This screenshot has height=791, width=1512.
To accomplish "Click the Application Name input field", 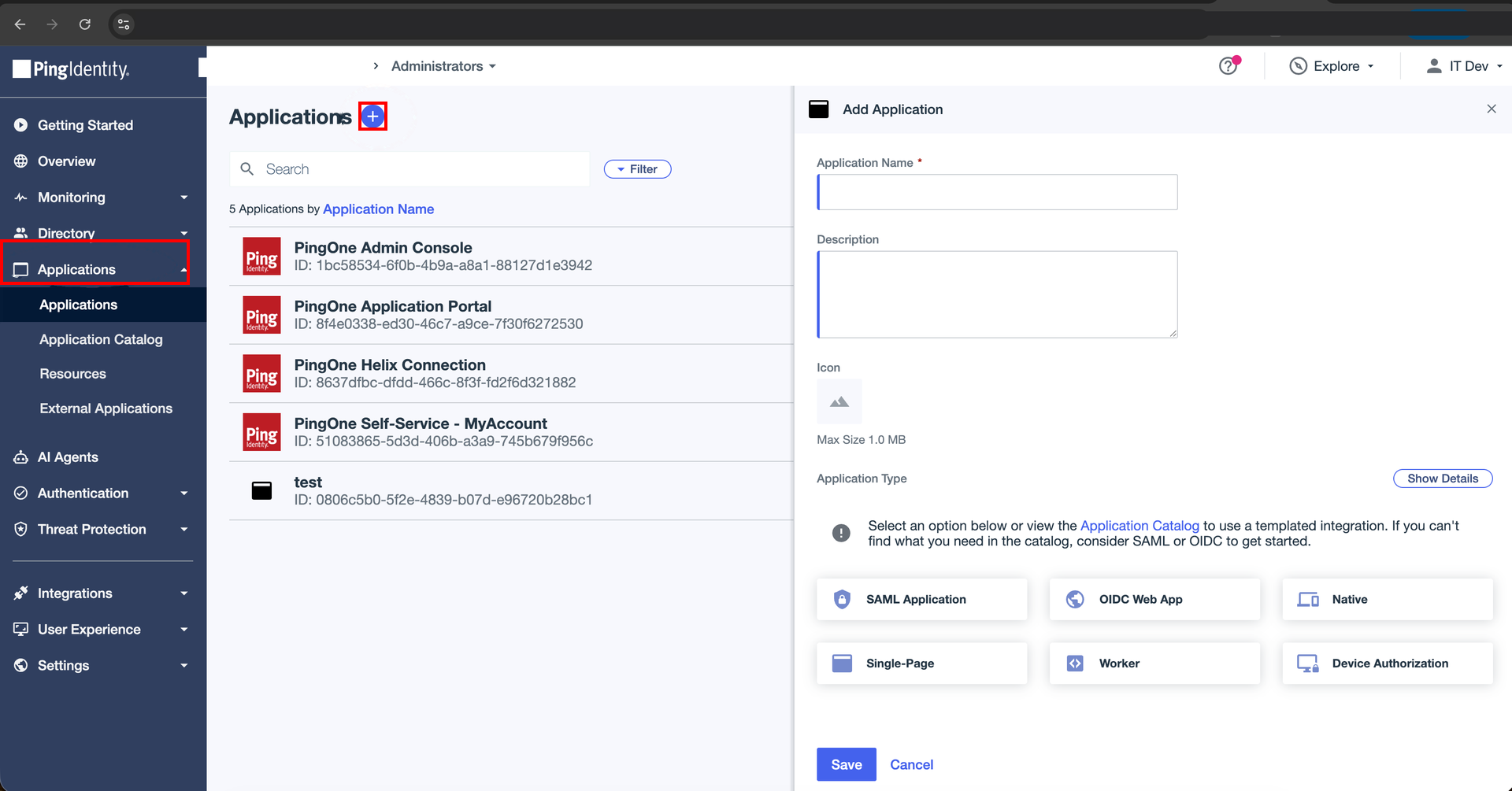I will [998, 192].
